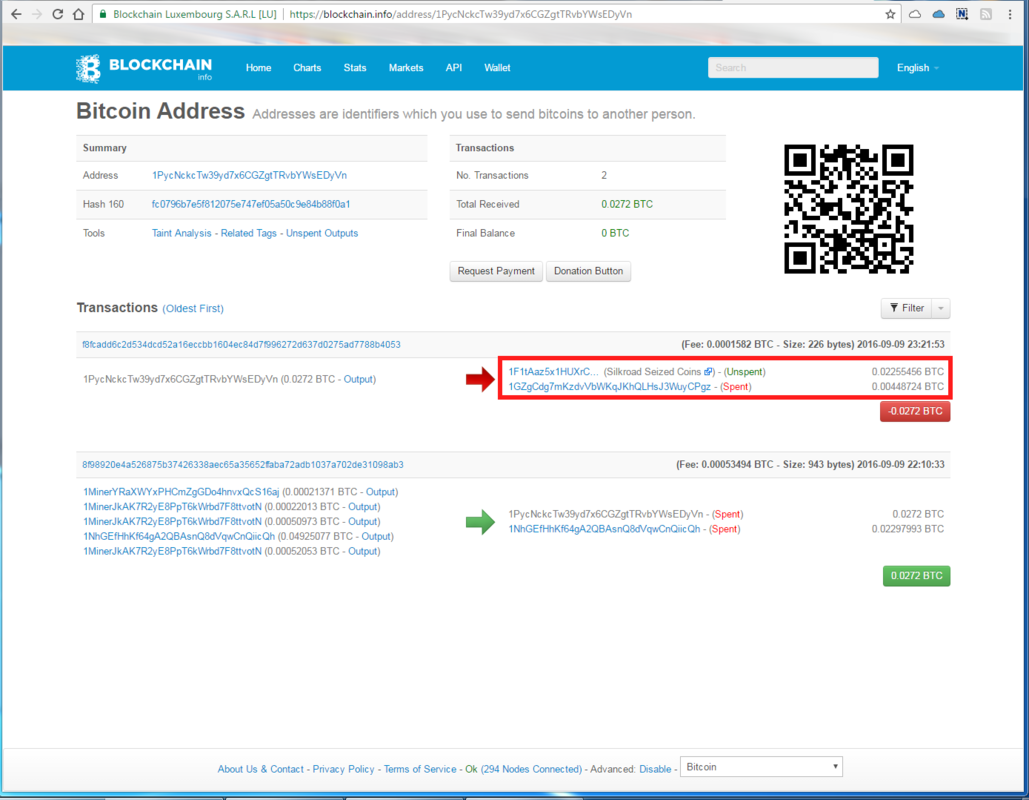Click Spent link beside 1PycNckc output
The width and height of the screenshot is (1029, 800).
[x=727, y=514]
